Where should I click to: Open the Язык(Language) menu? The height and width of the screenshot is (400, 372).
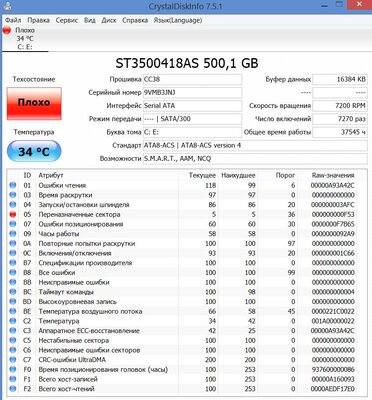click(178, 20)
